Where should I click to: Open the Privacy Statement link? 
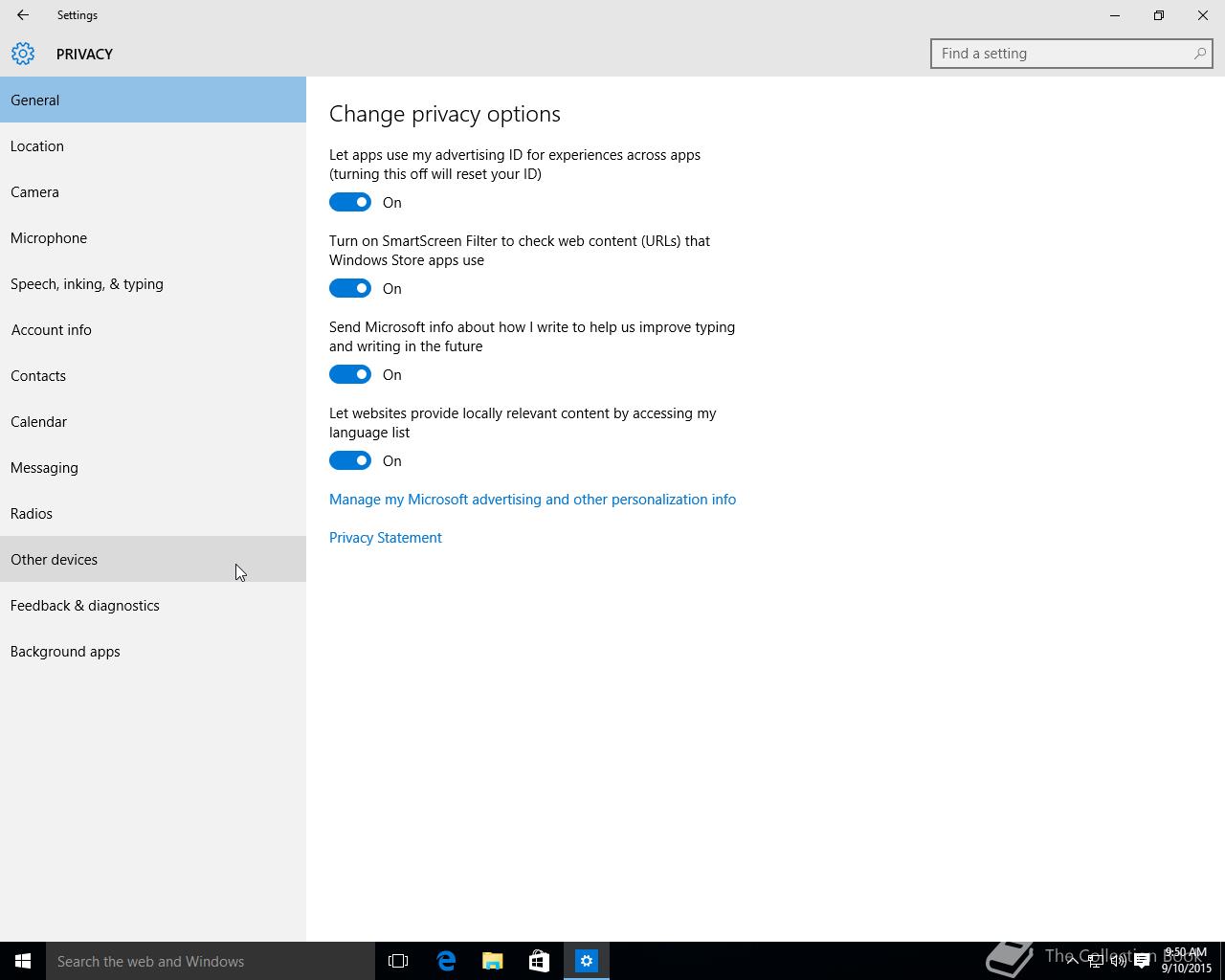click(386, 538)
